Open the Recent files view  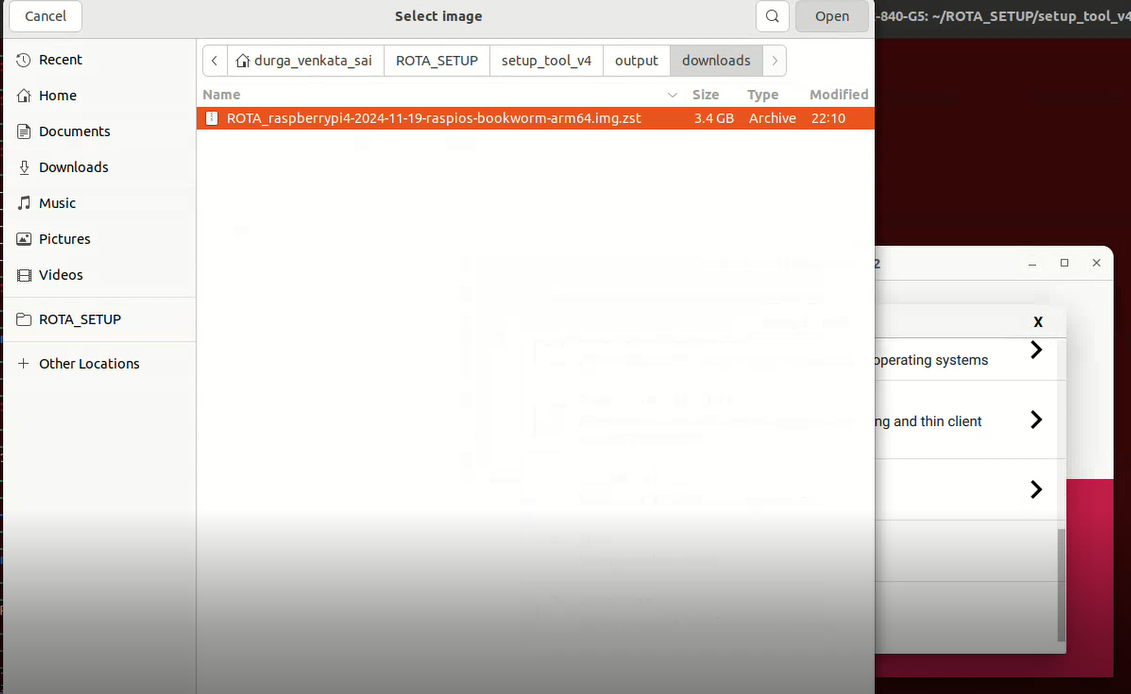click(x=58, y=59)
